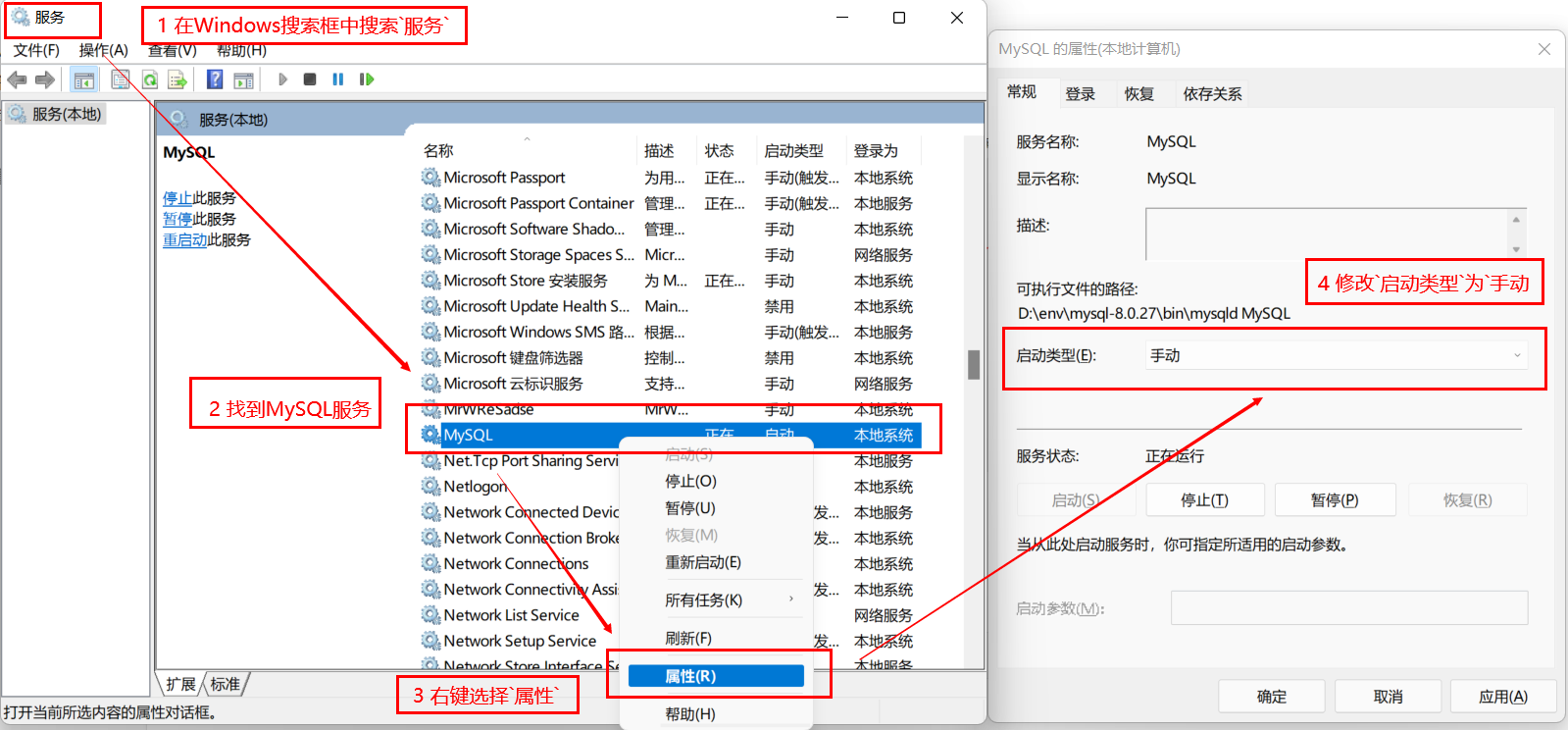Click gear icon of Microsoft Store 安装服务

[x=430, y=280]
